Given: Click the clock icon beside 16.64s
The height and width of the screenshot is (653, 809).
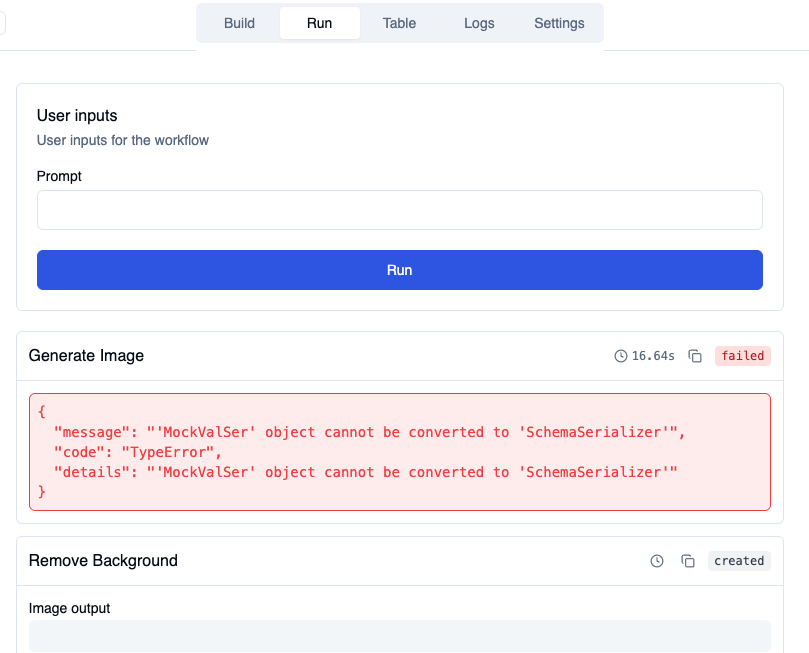Looking at the screenshot, I should tap(621, 356).
